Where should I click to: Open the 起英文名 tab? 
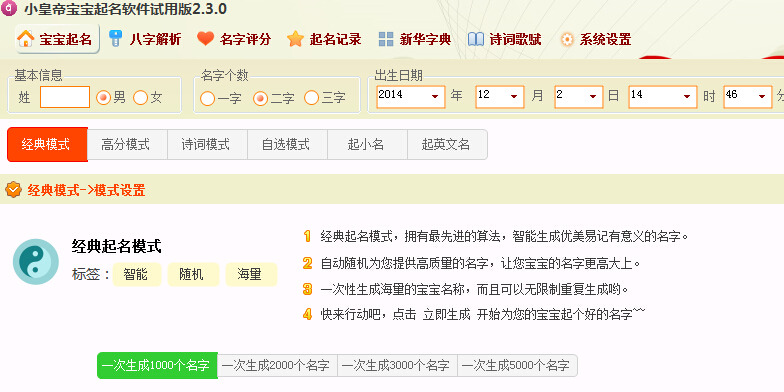tap(447, 144)
